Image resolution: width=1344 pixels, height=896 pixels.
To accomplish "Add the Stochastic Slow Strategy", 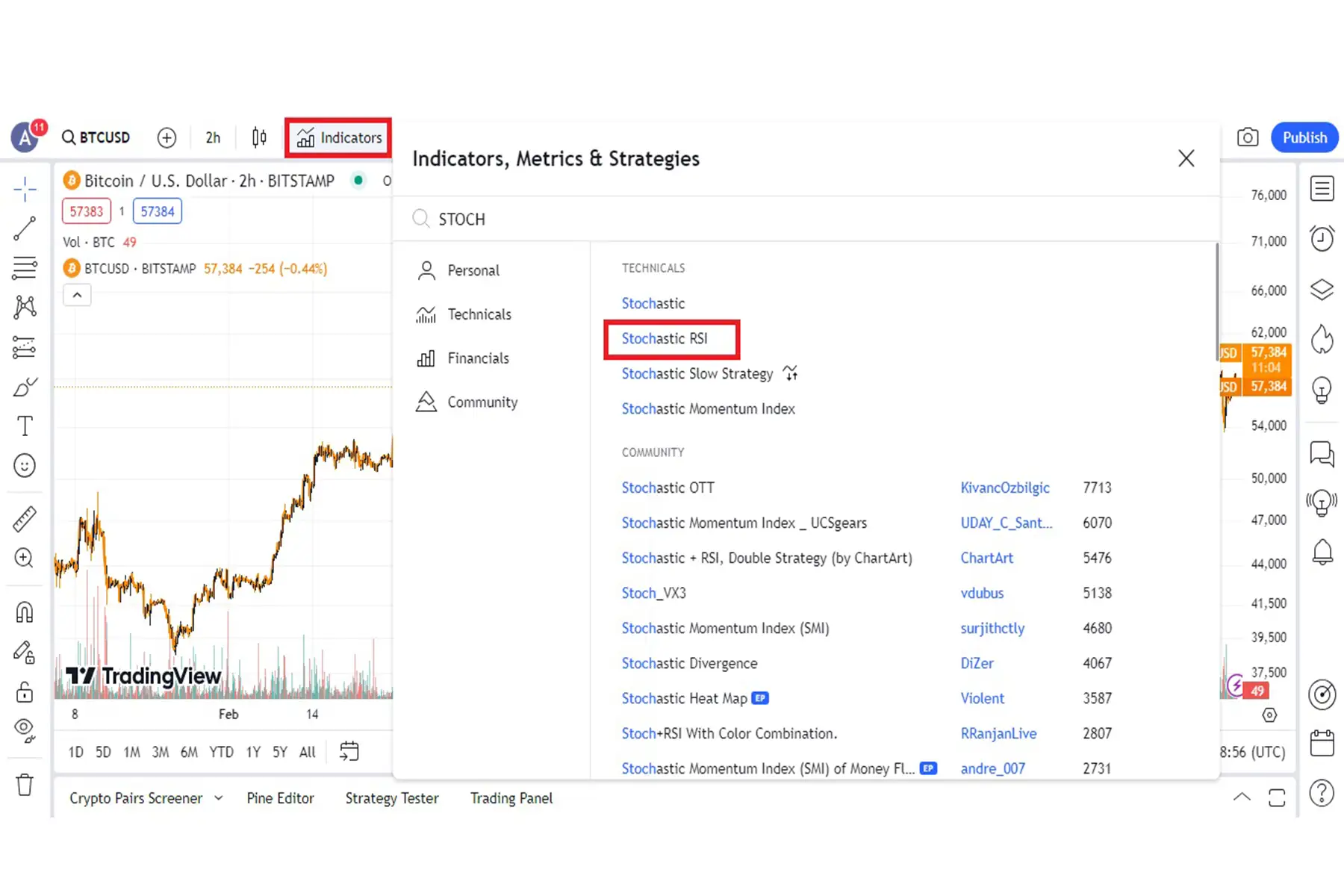I will [697, 373].
